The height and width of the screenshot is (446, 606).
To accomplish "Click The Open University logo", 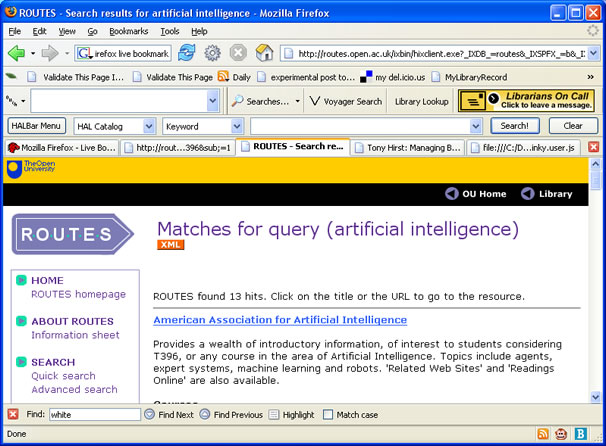I will (31, 169).
